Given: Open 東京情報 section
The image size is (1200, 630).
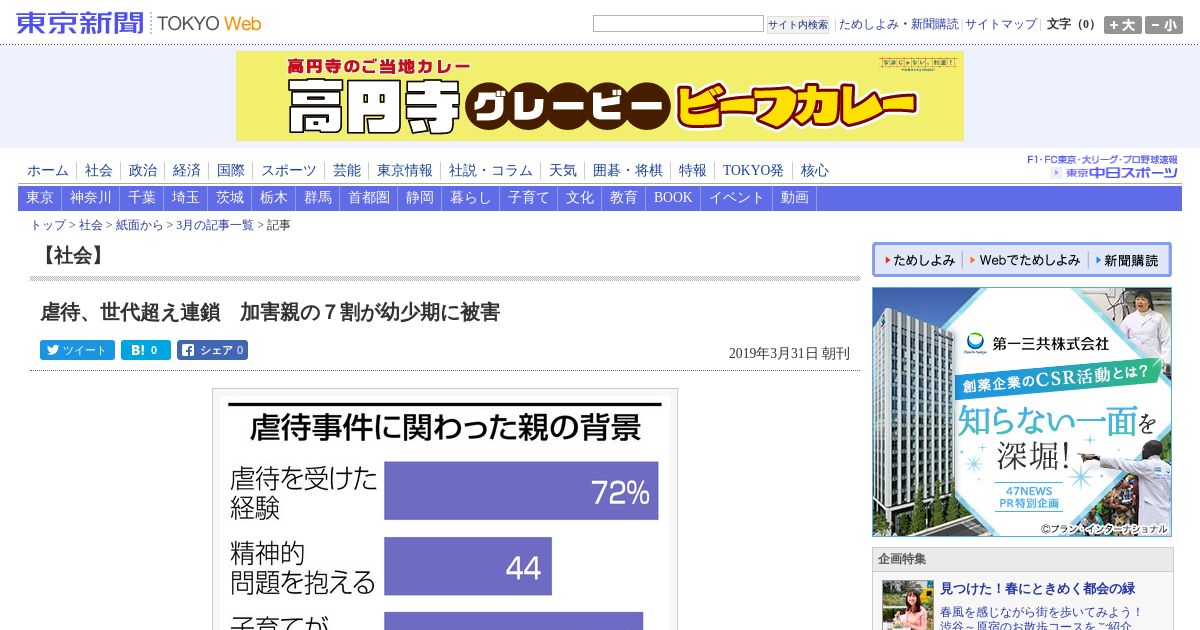Looking at the screenshot, I should pyautogui.click(x=405, y=171).
